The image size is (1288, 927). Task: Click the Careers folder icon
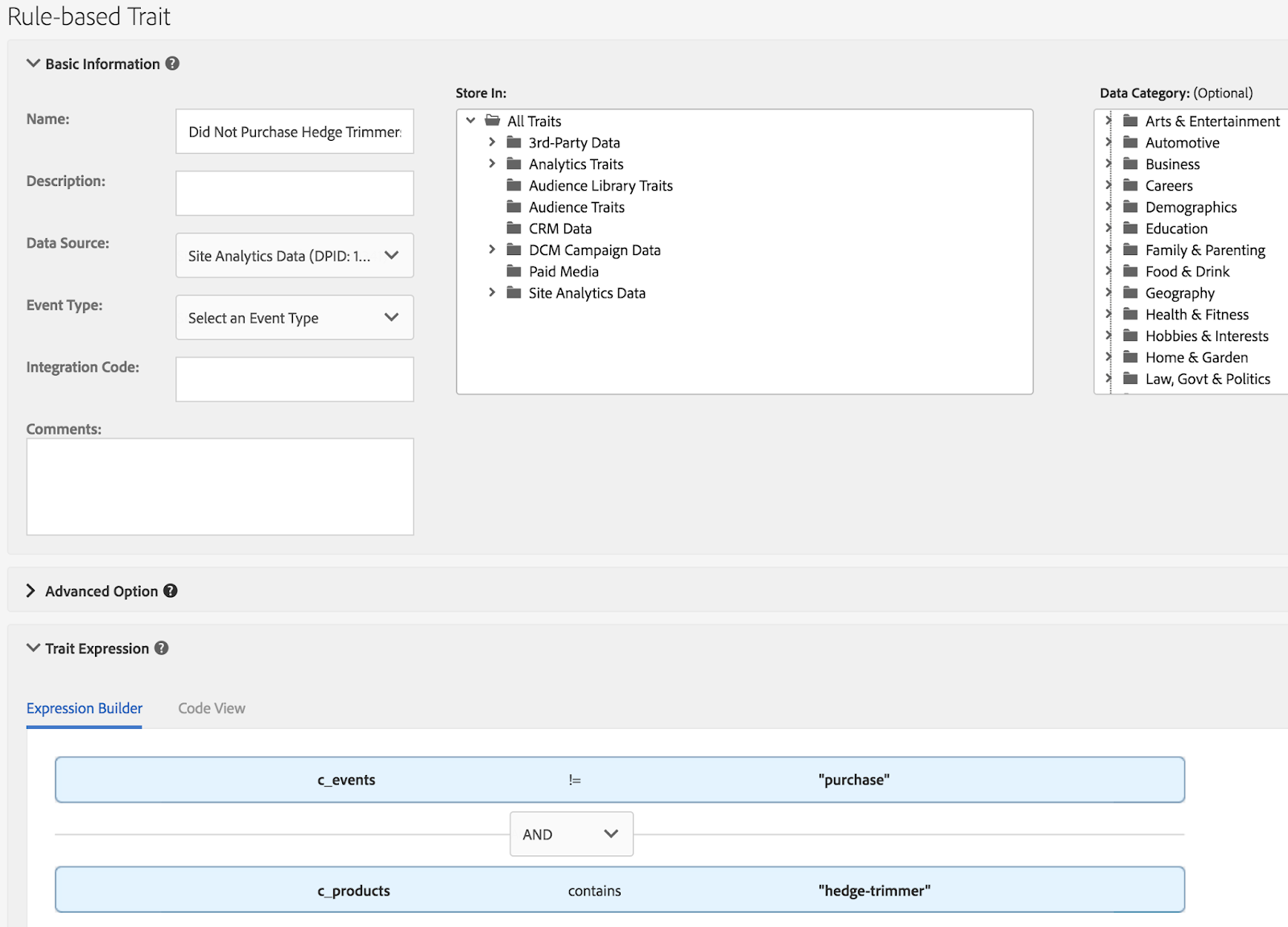tap(1130, 185)
